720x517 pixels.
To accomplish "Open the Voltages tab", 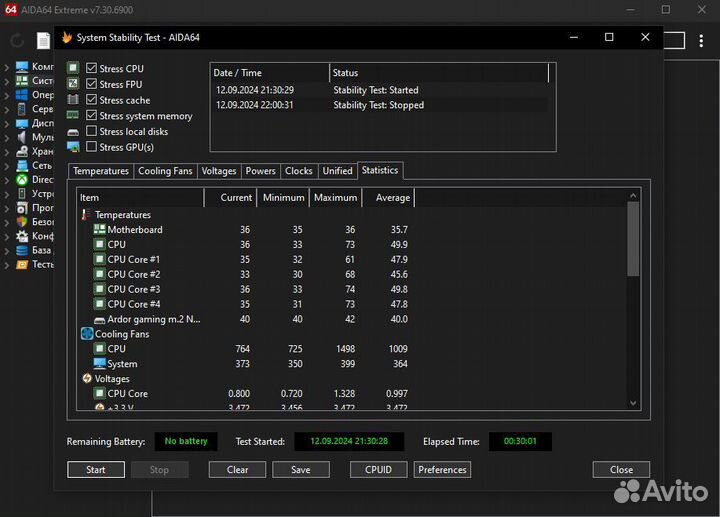I will [x=219, y=171].
